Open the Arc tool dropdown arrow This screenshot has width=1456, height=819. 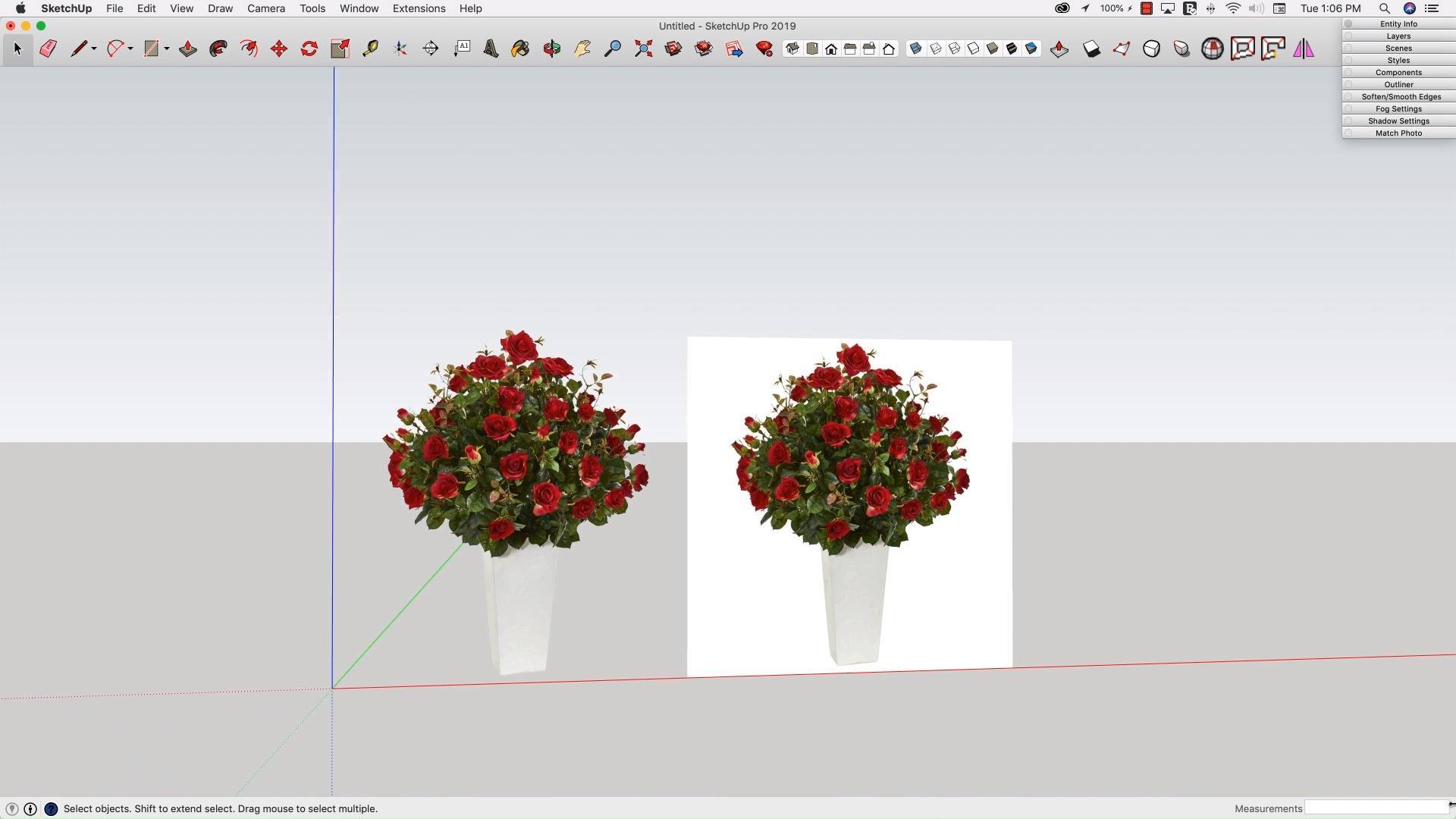pyautogui.click(x=130, y=49)
